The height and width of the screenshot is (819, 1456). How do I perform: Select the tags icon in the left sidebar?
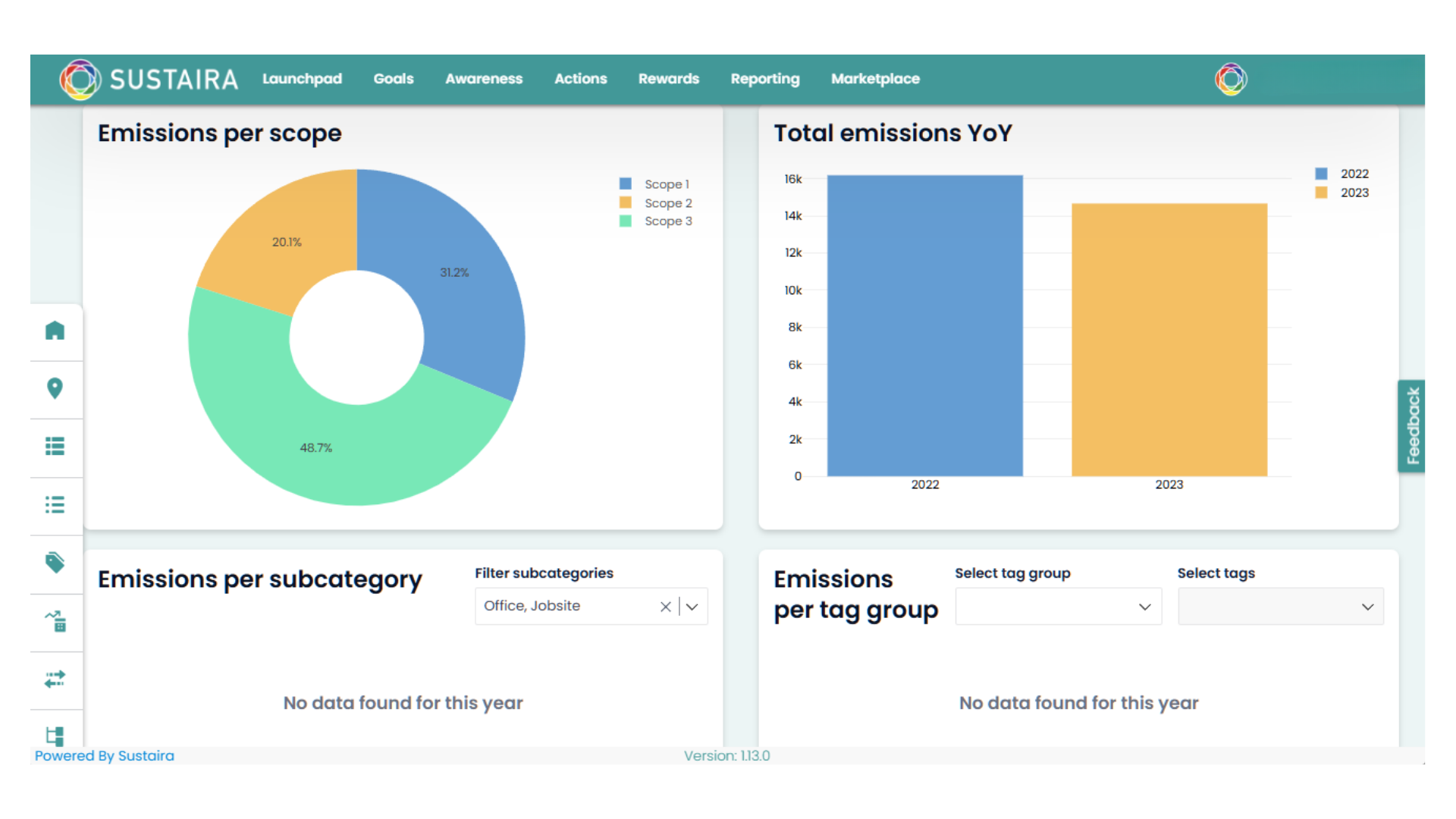pyautogui.click(x=55, y=563)
